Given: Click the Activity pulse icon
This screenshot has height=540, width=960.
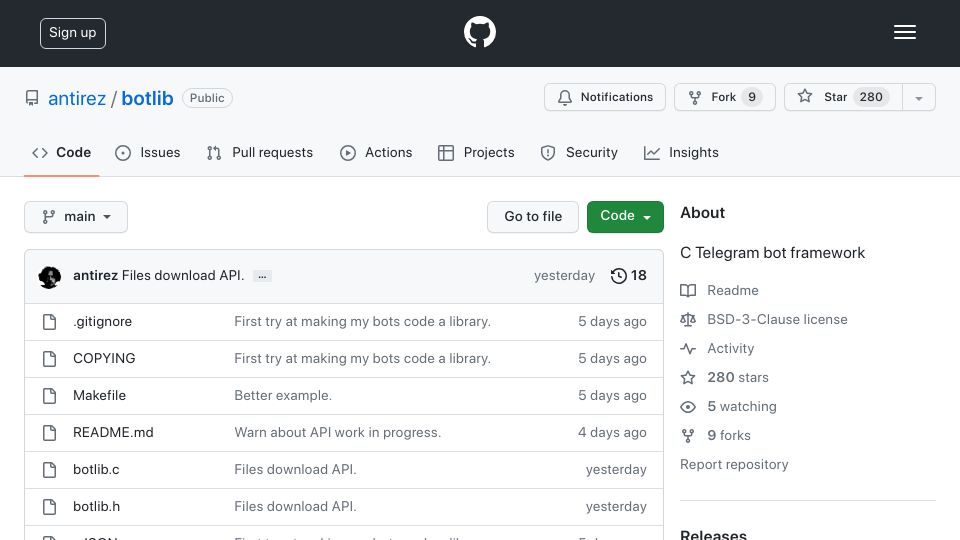Looking at the screenshot, I should pos(688,348).
